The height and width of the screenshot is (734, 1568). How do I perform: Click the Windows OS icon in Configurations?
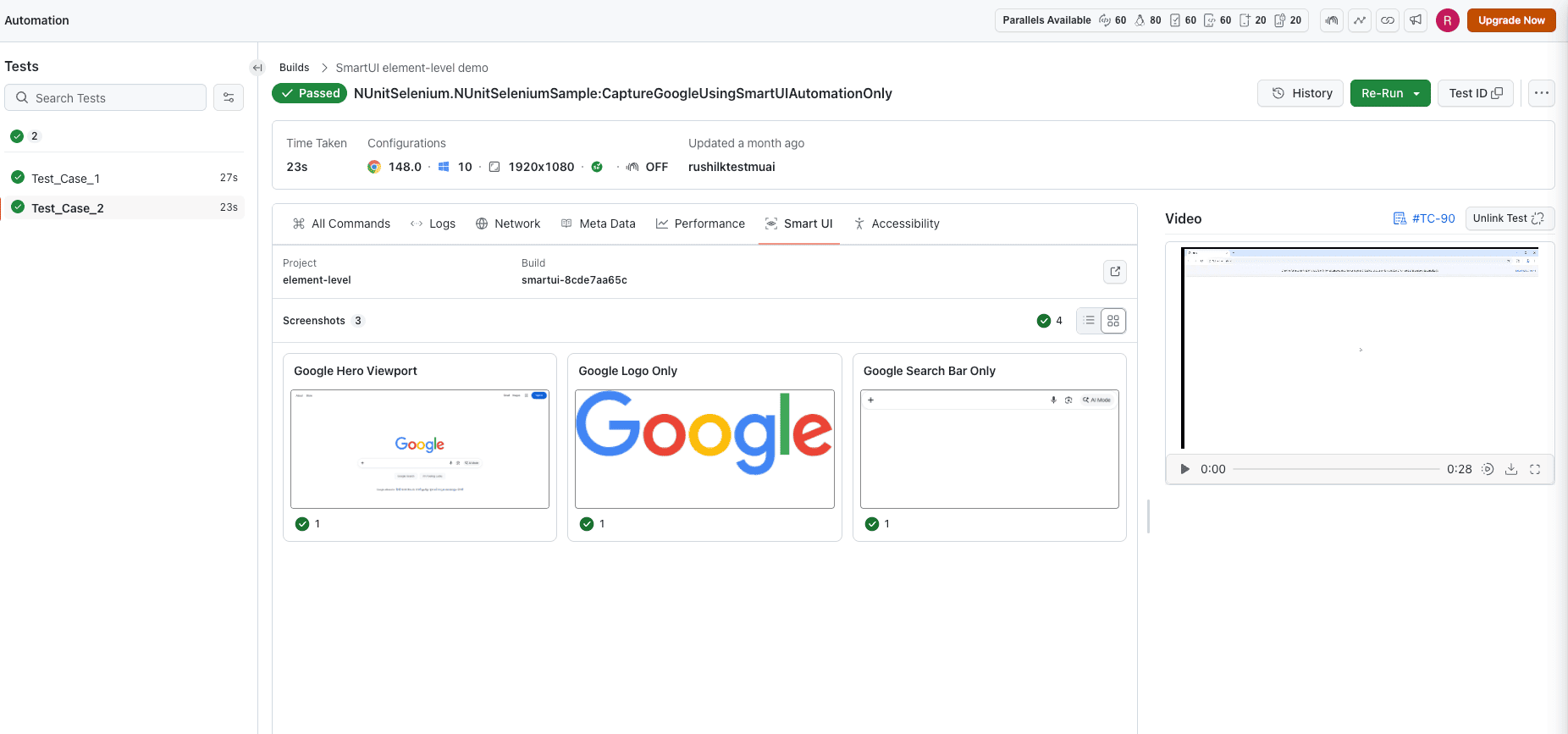click(444, 167)
